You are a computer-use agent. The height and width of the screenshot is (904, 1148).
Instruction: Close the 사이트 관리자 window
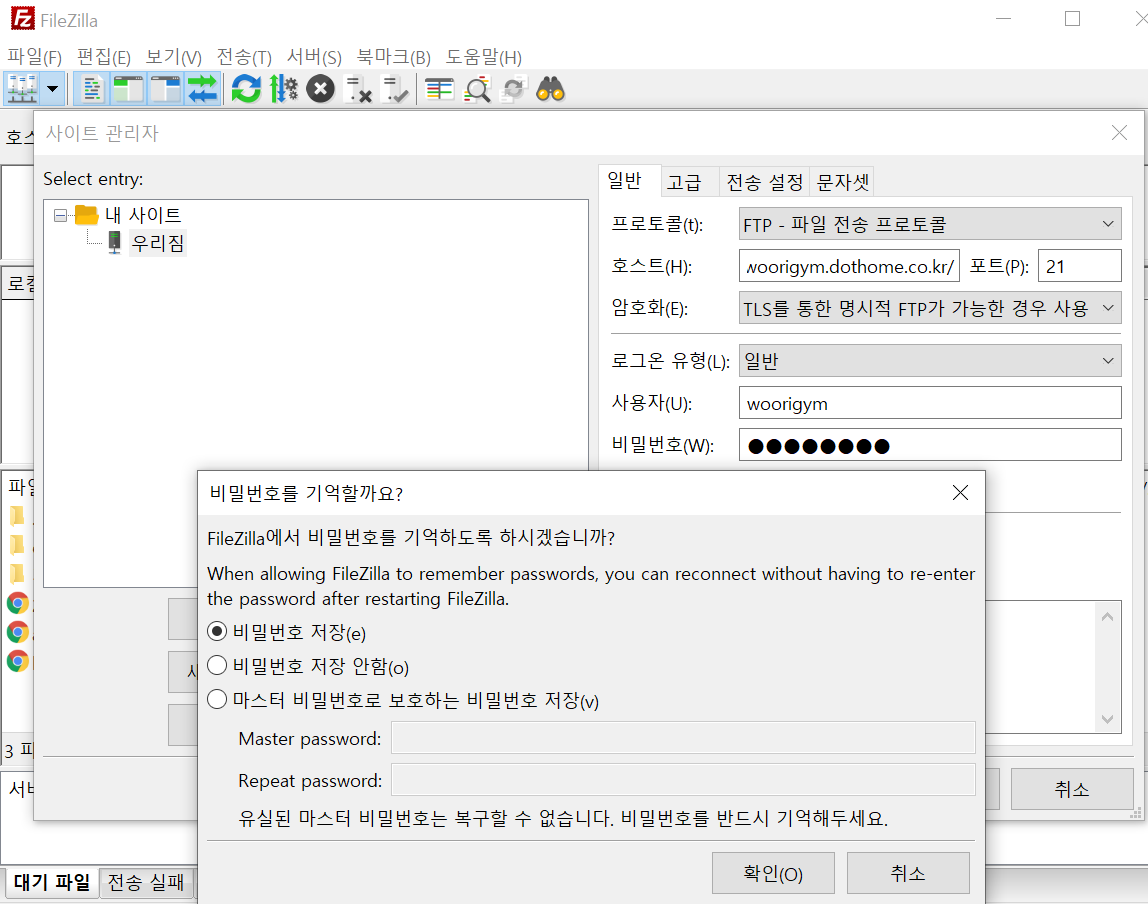pos(1119,132)
